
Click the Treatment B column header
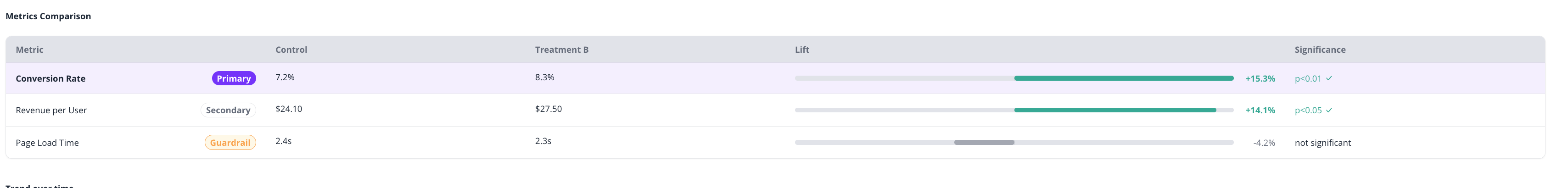(561, 50)
